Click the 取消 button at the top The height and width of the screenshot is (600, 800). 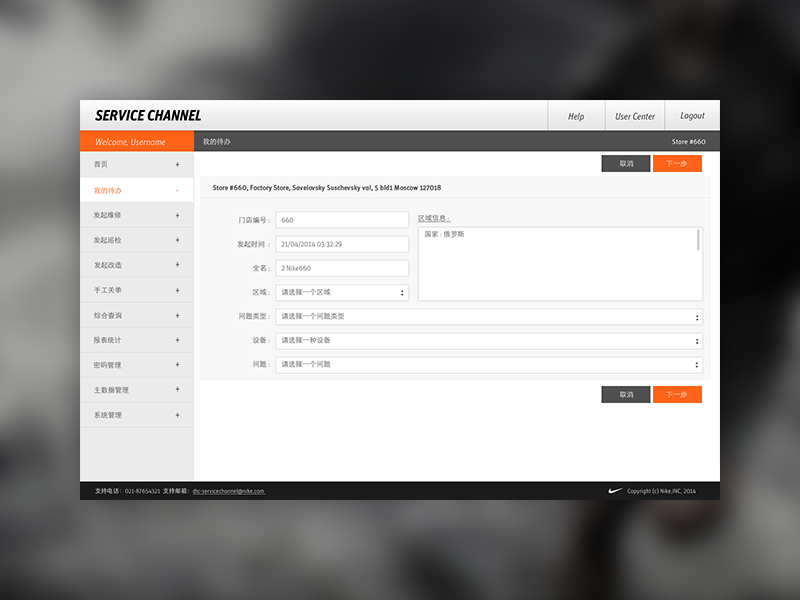pyautogui.click(x=625, y=163)
